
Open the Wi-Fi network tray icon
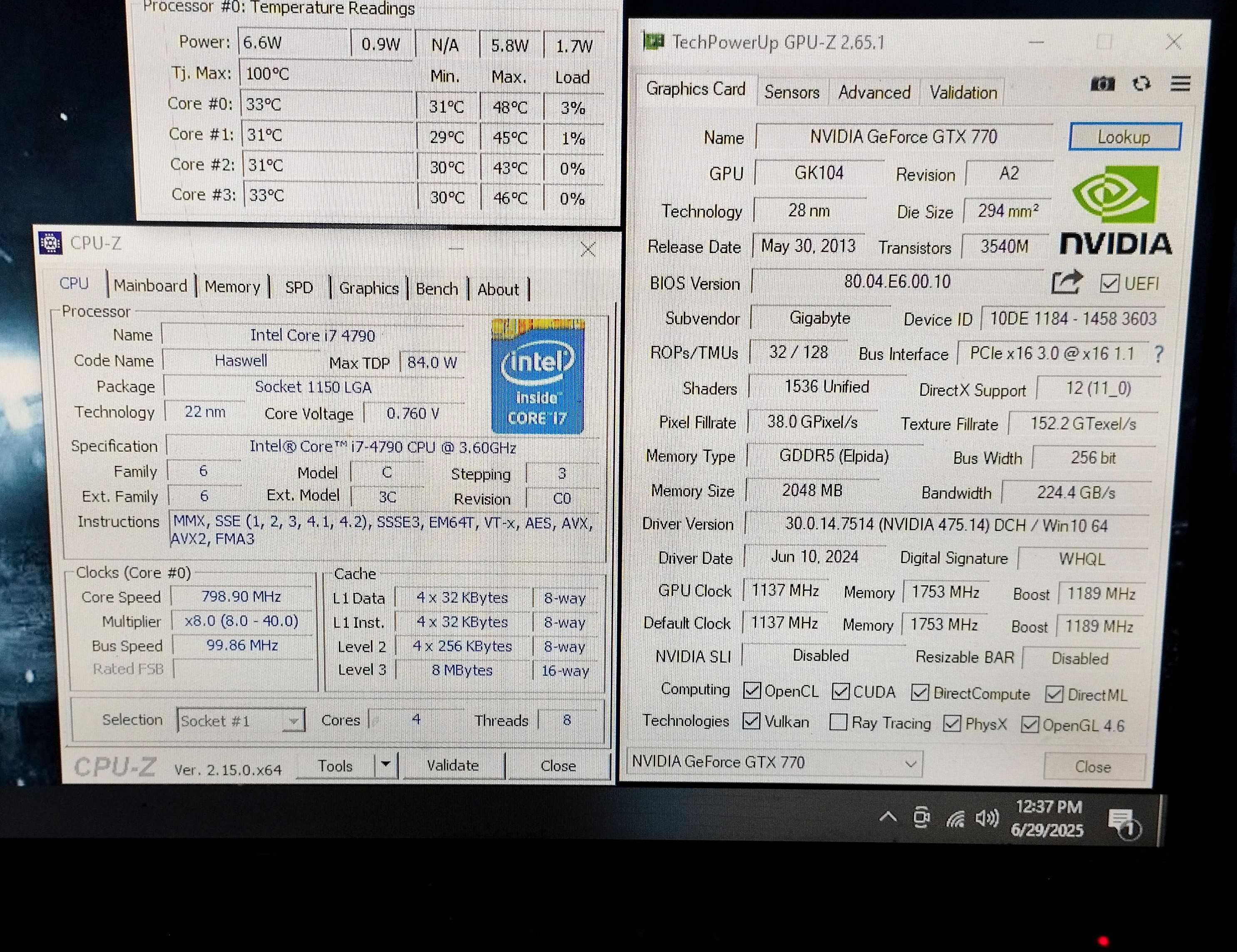[955, 818]
